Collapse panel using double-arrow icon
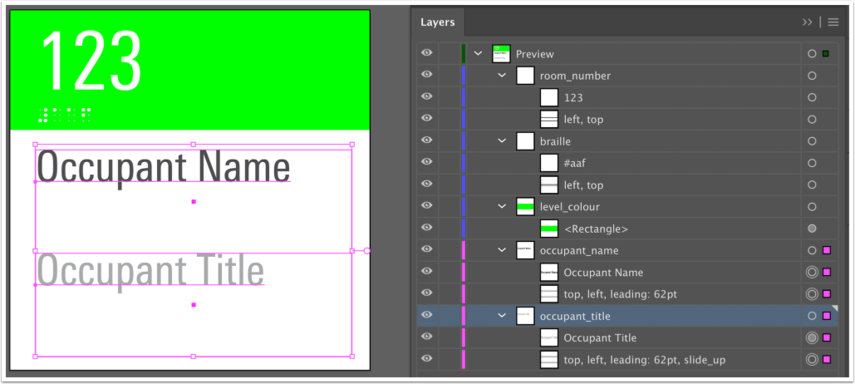Viewport: 855px width, 384px height. coord(808,22)
